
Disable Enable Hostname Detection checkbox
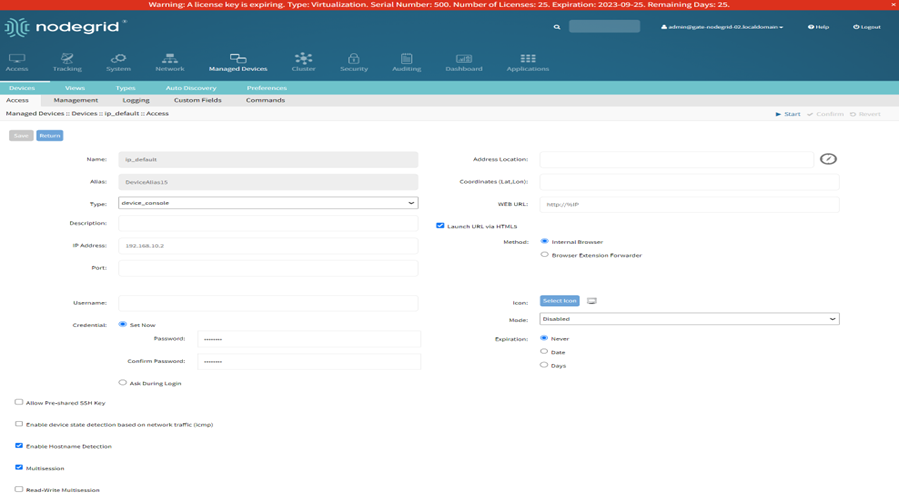point(19,446)
